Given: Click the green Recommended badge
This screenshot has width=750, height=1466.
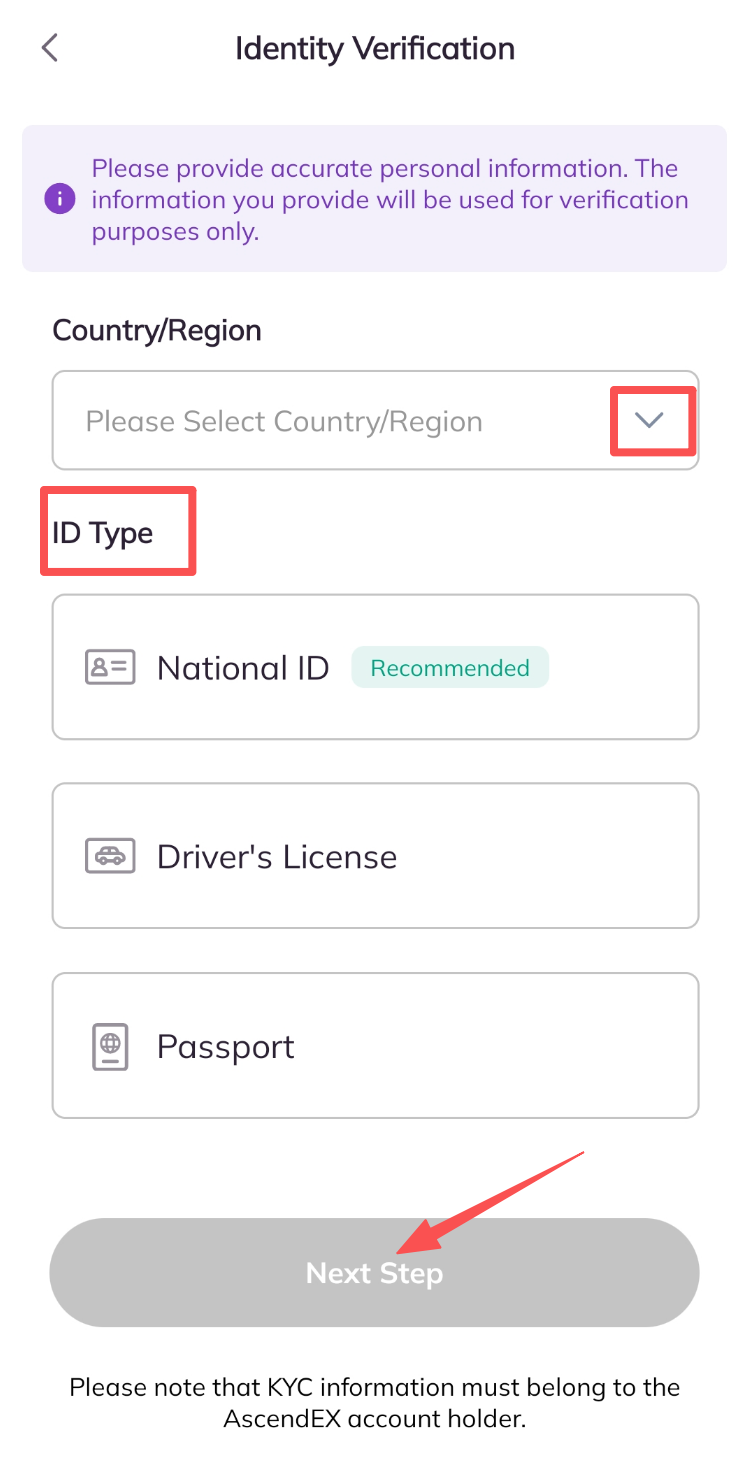Looking at the screenshot, I should [450, 667].
